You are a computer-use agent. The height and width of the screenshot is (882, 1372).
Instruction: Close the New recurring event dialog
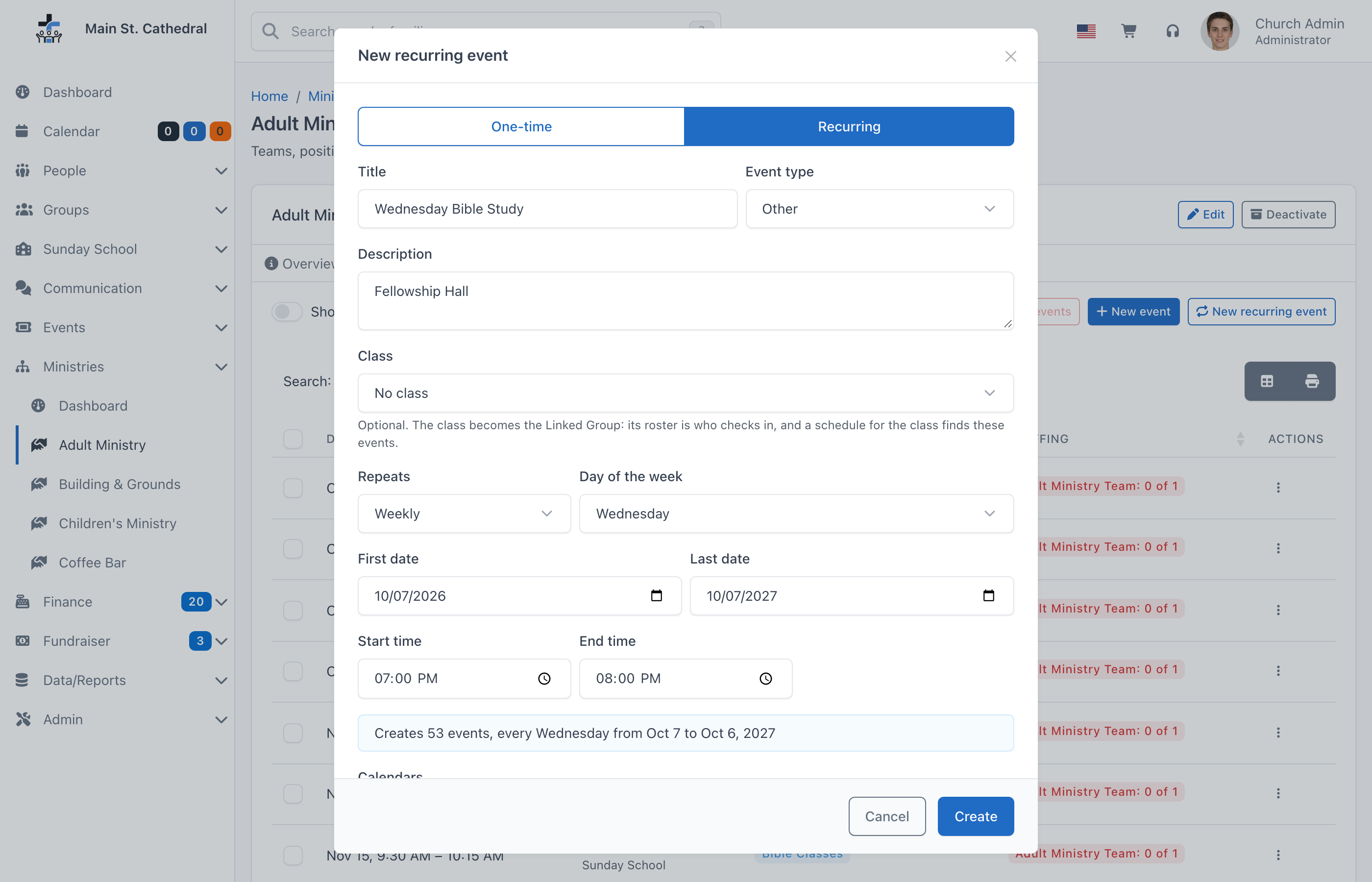1010,56
